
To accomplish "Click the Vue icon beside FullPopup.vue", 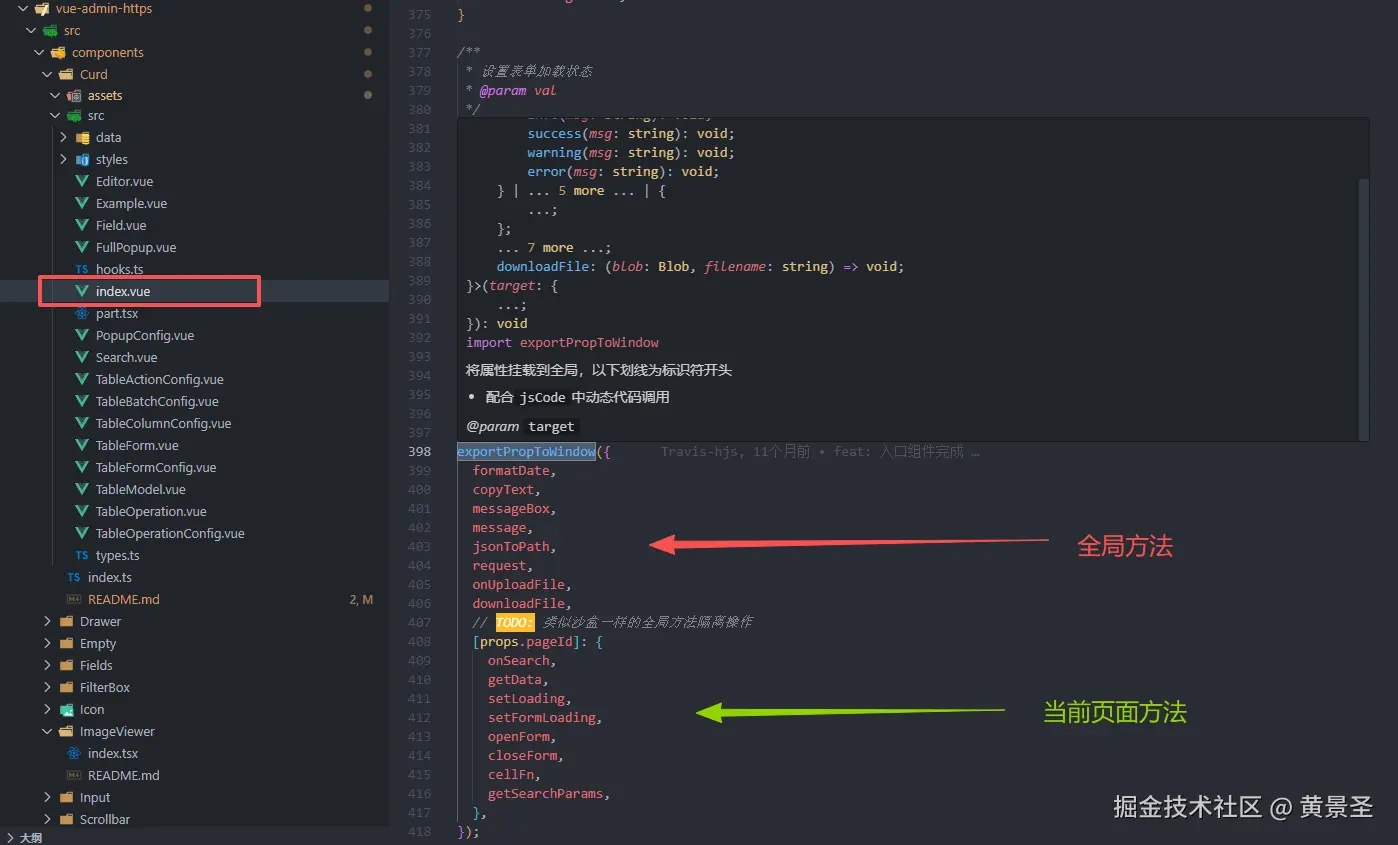I will pyautogui.click(x=82, y=247).
